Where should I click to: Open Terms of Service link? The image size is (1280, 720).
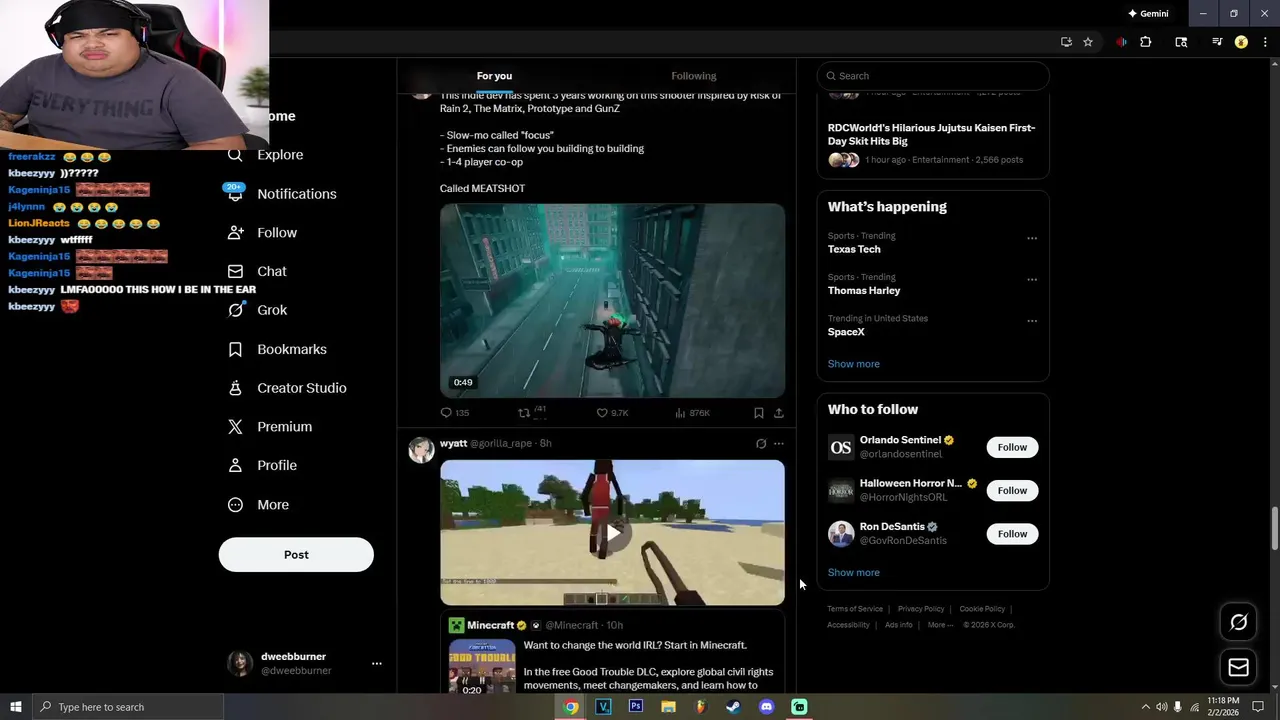tap(855, 609)
